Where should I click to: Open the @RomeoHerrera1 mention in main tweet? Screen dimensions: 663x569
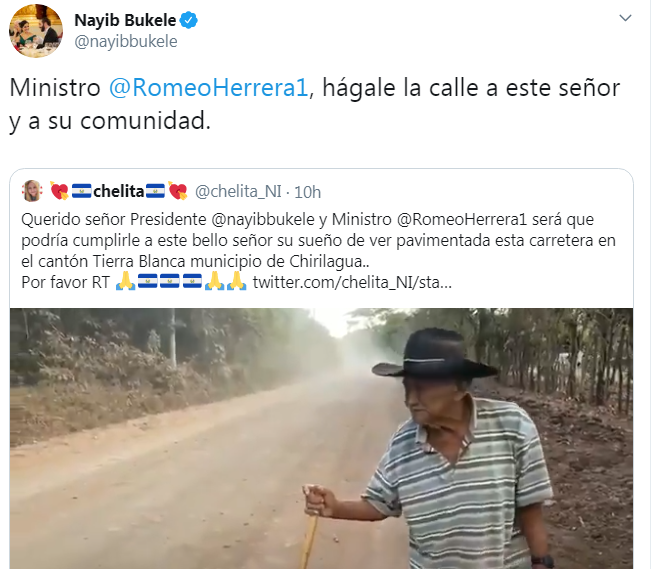coord(209,88)
